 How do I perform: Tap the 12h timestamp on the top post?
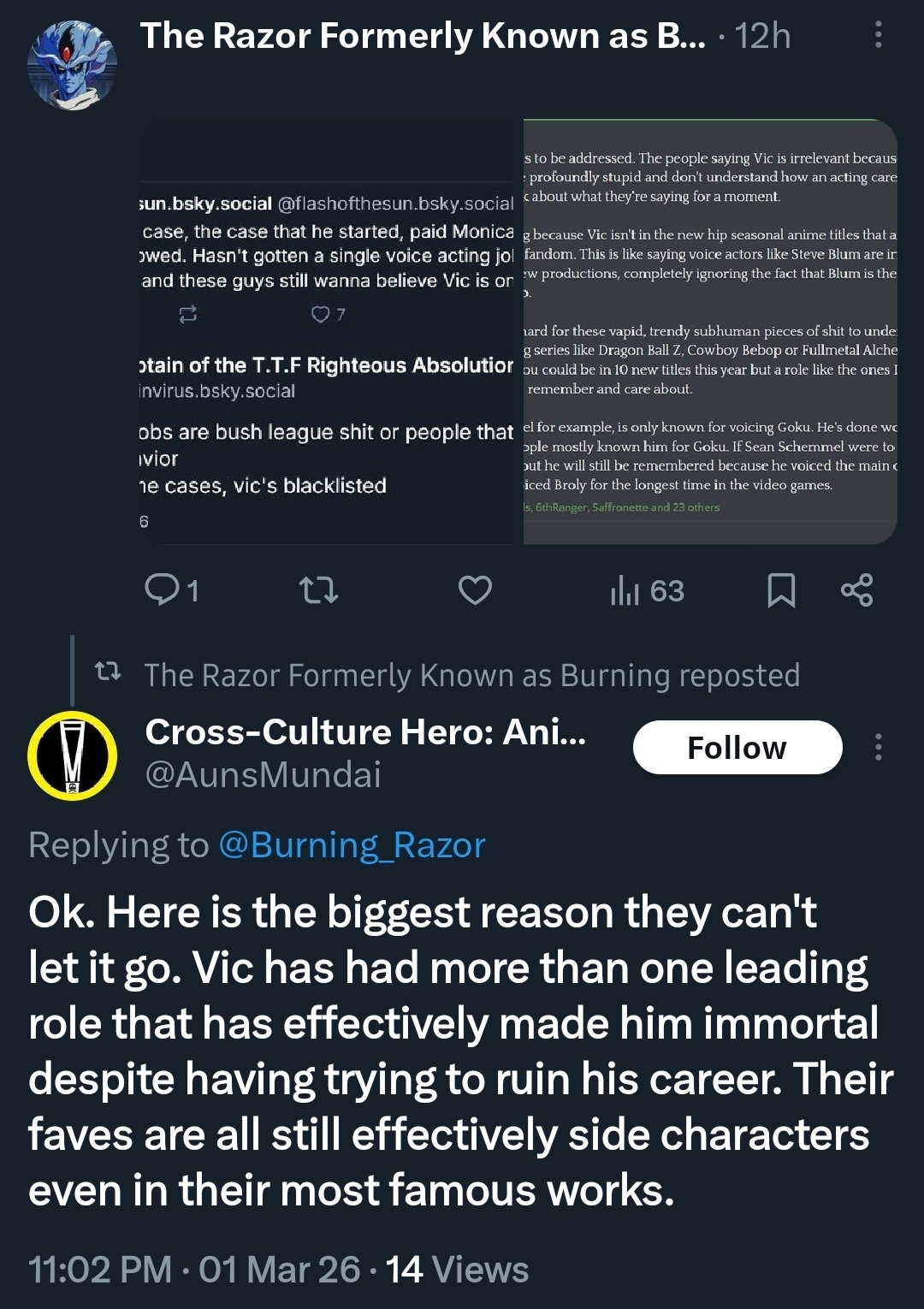pos(762,36)
